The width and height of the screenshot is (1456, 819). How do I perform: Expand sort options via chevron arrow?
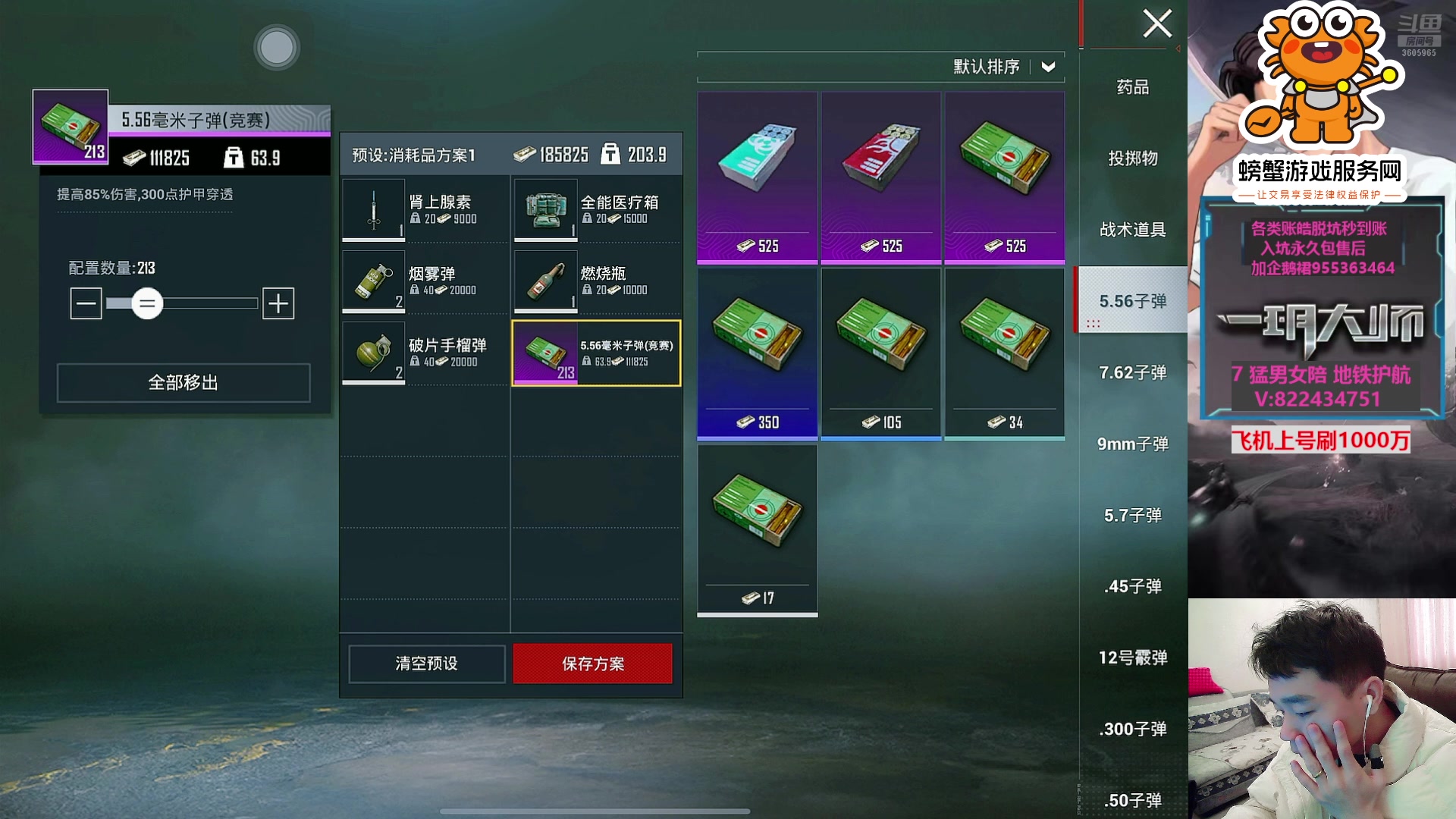[1049, 67]
